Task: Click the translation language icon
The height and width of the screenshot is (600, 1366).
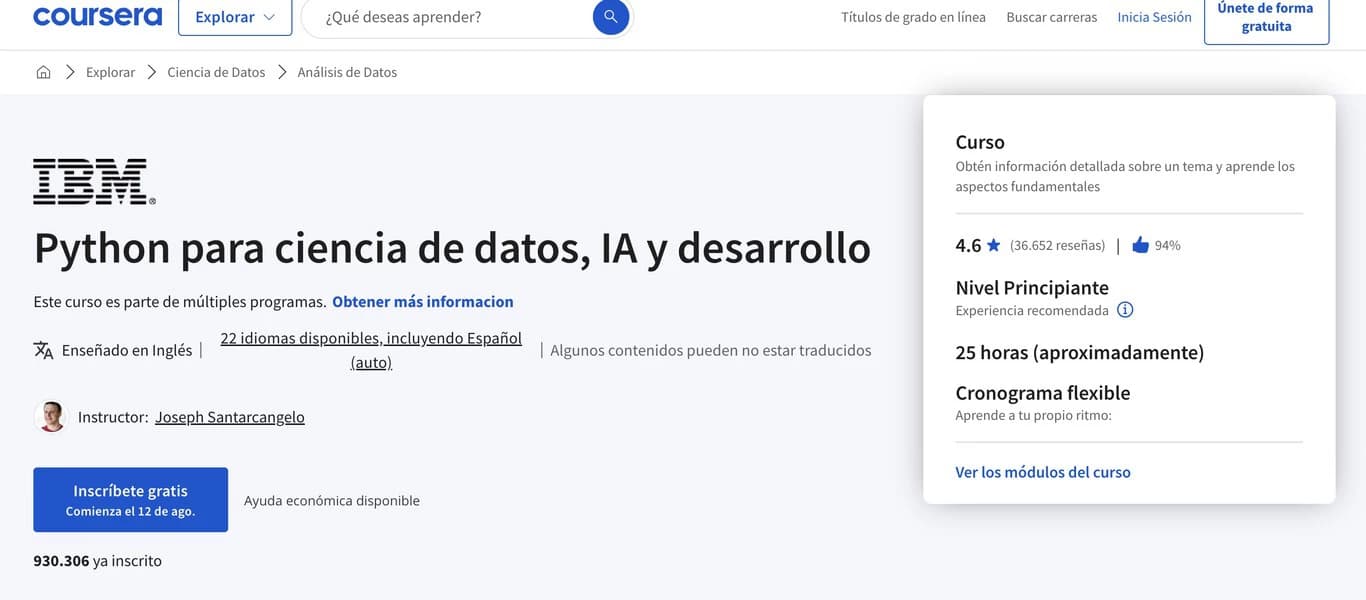Action: pyautogui.click(x=43, y=350)
